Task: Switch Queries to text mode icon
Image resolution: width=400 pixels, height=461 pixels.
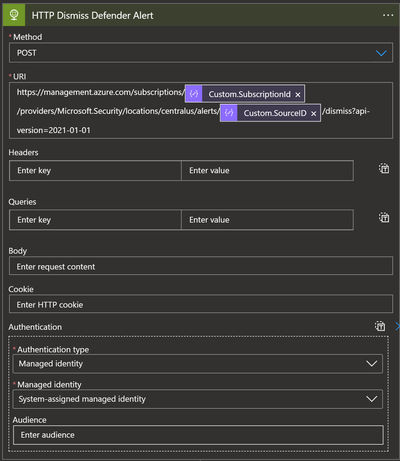Action: click(x=384, y=218)
